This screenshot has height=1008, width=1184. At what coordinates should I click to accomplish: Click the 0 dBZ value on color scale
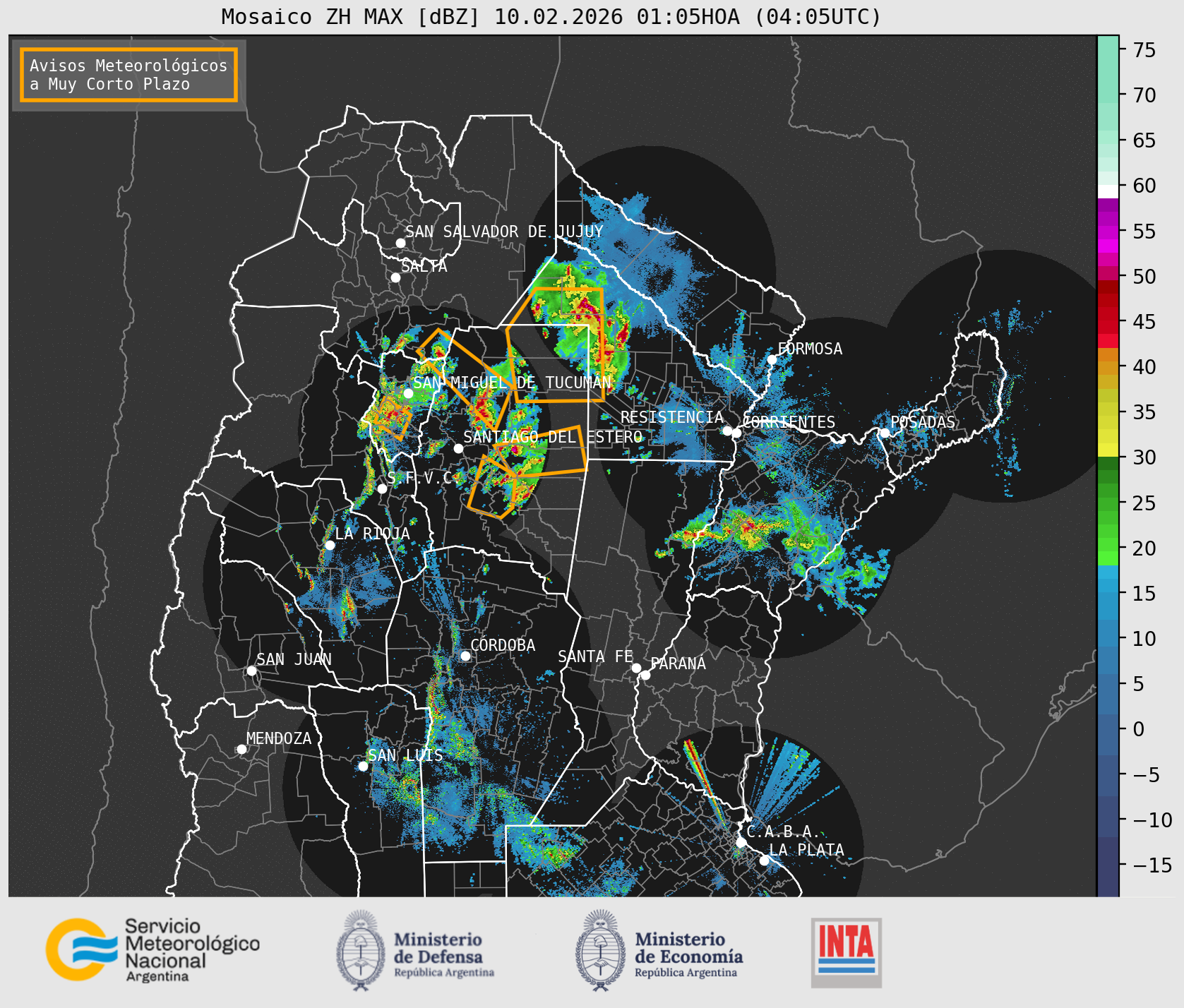pos(1139,729)
